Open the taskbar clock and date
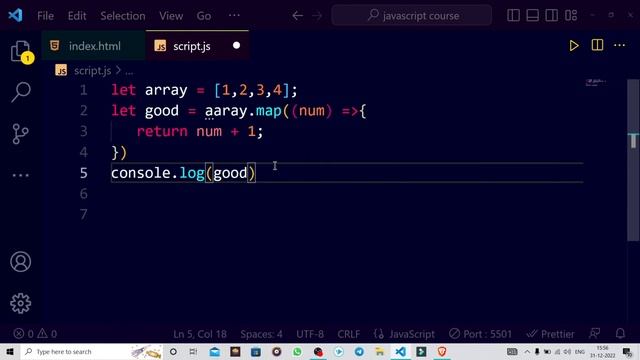The image size is (640, 360). click(602, 351)
